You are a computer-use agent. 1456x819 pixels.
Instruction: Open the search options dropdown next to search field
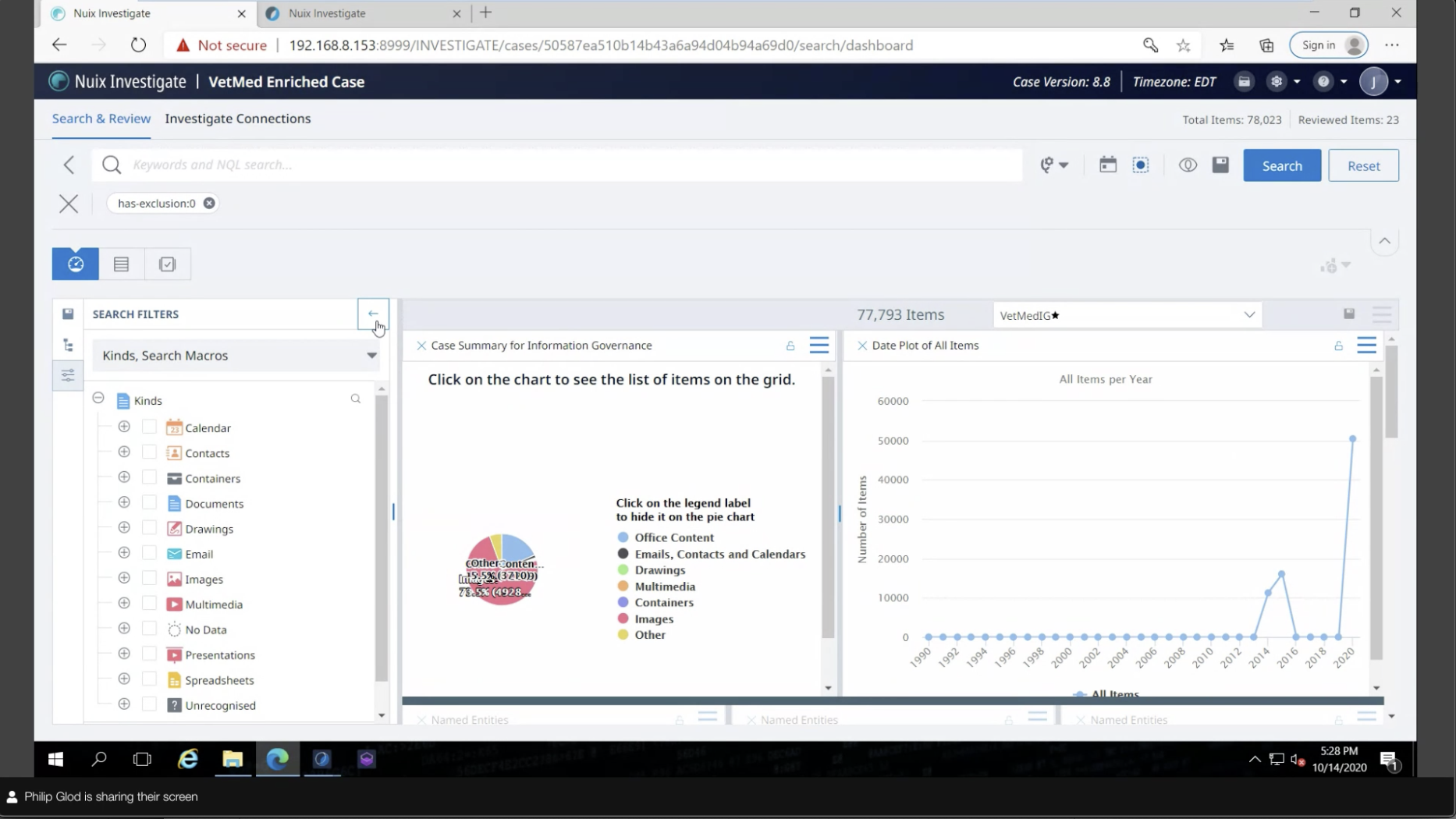tap(1054, 165)
